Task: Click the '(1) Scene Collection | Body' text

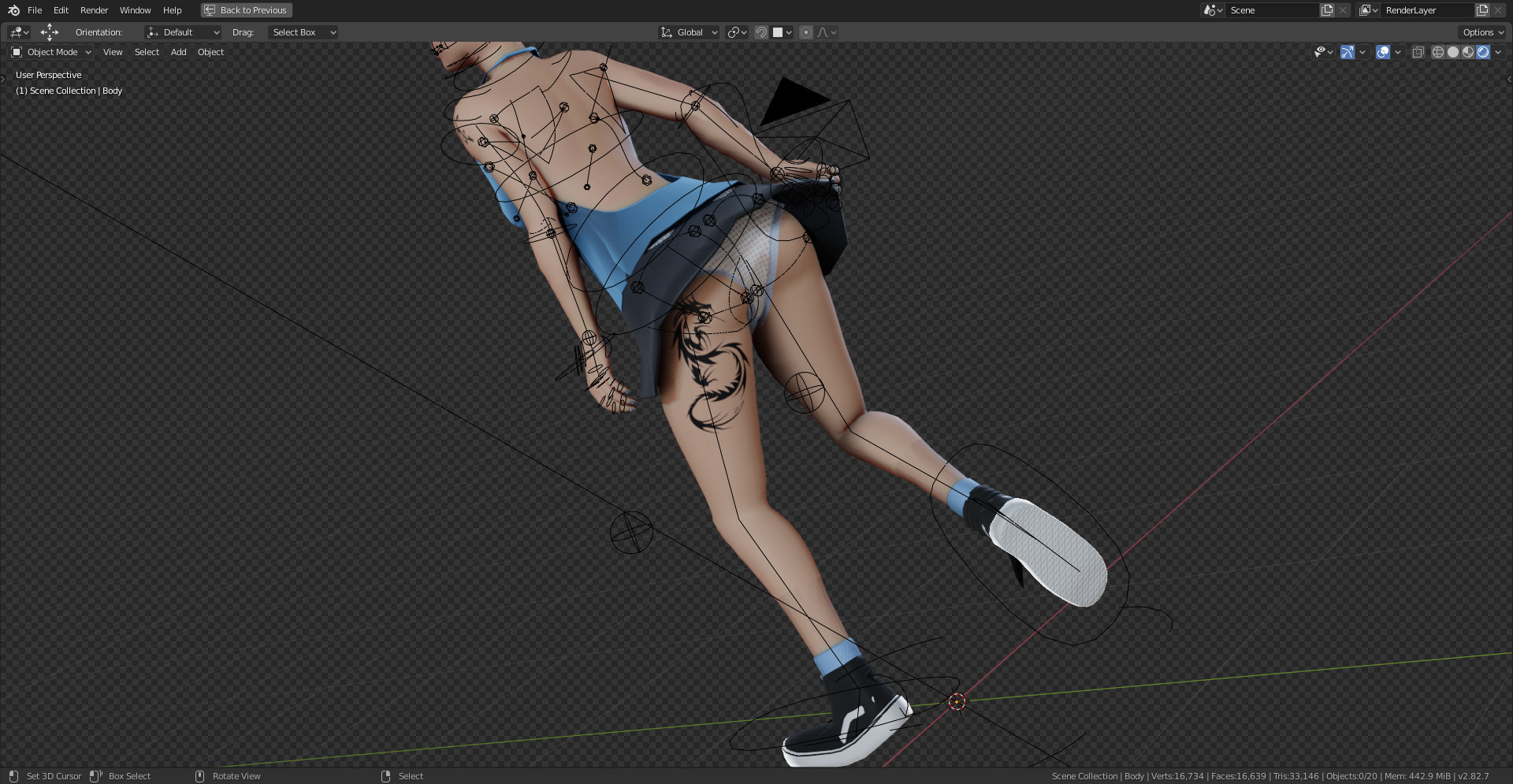Action: [x=69, y=91]
